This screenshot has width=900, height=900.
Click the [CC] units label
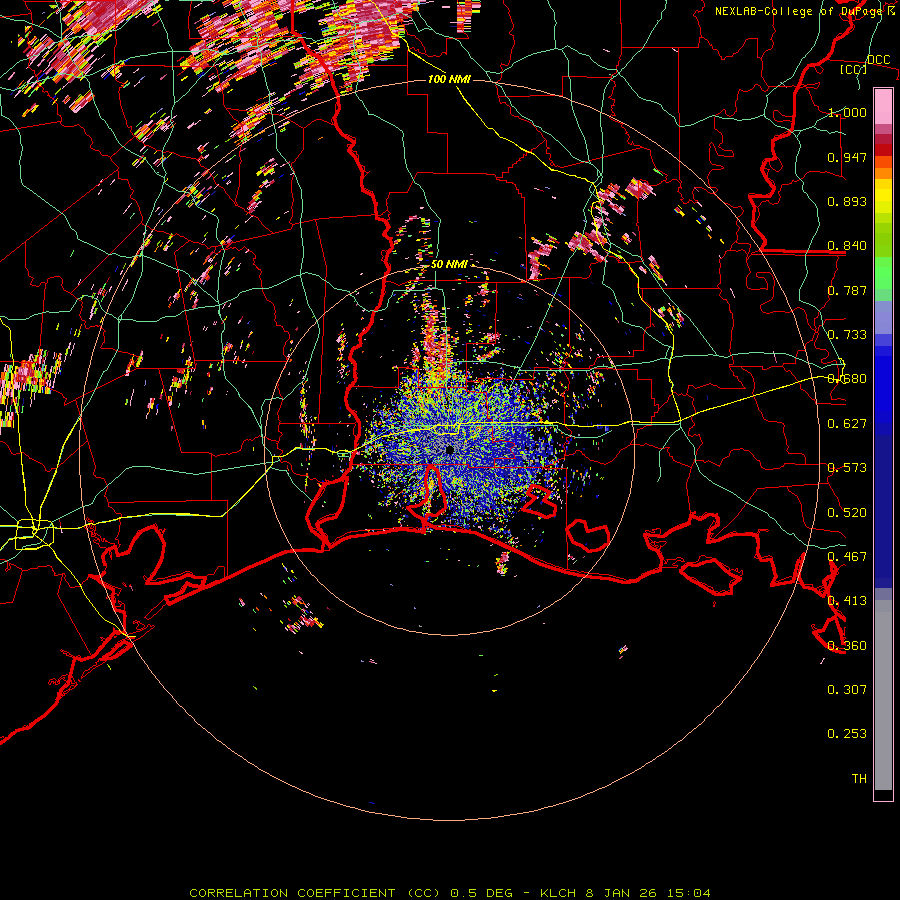point(854,69)
